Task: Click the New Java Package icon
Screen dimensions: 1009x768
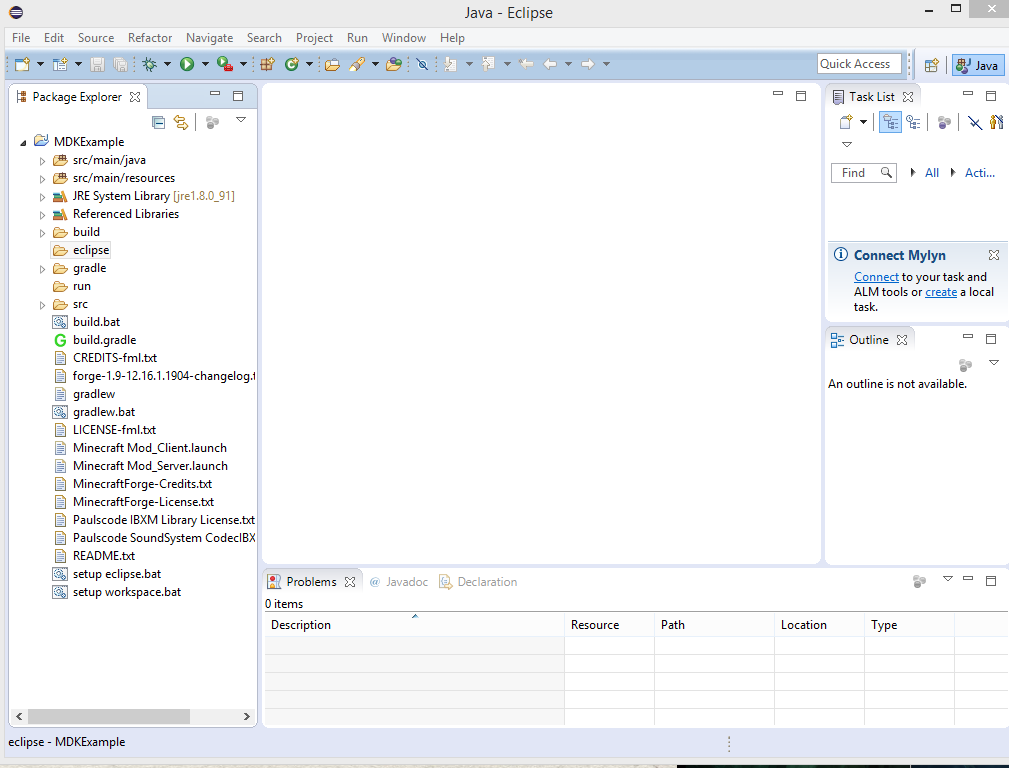Action: coord(268,64)
